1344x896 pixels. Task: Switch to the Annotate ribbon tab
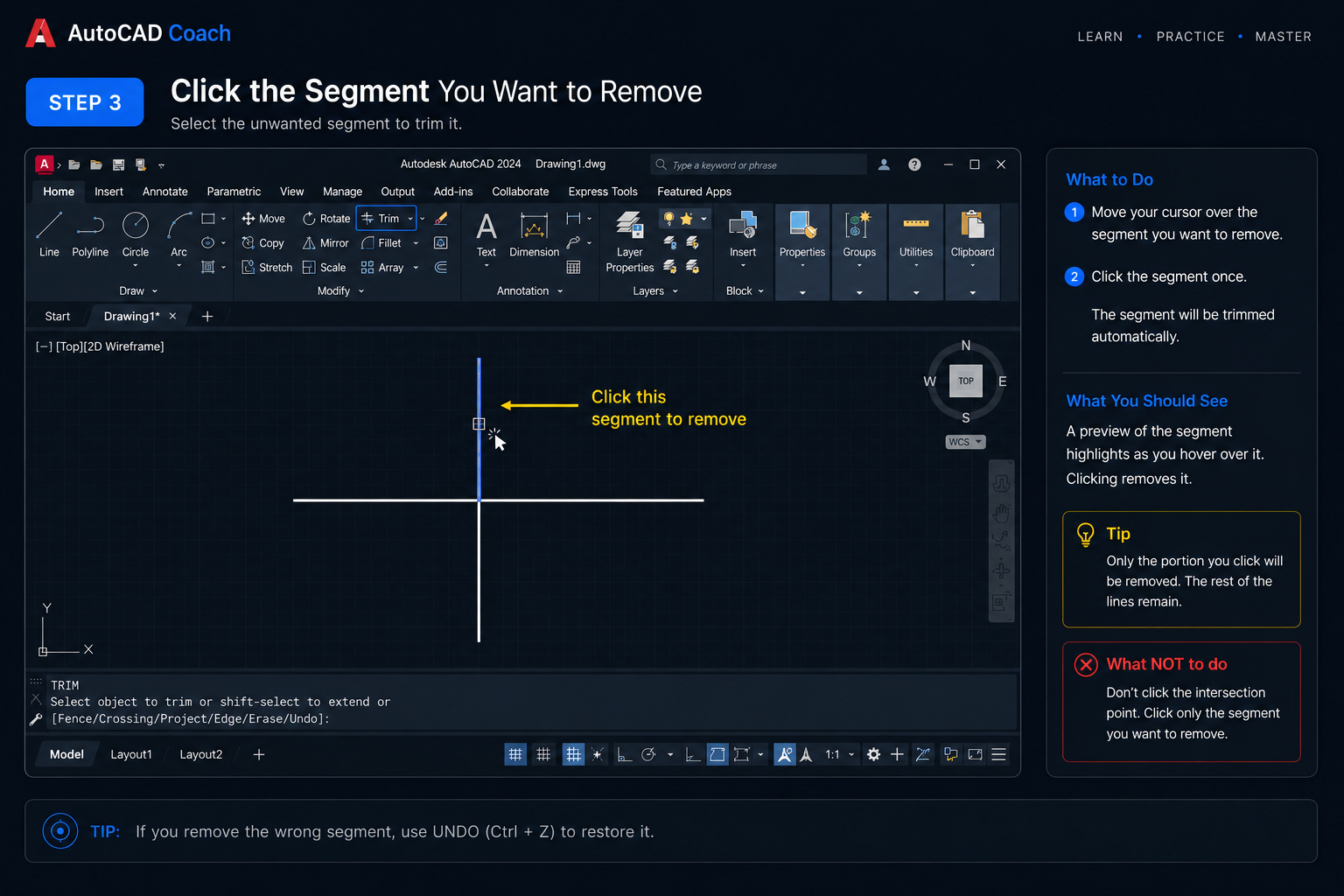[x=165, y=192]
